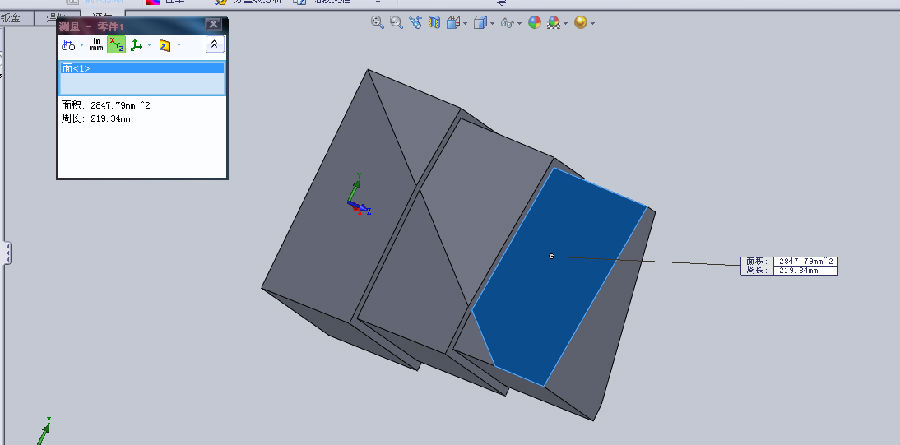Viewport: 900px width, 445px height.
Task: Toggle point-to-point coordinate system icon
Action: [x=137, y=45]
